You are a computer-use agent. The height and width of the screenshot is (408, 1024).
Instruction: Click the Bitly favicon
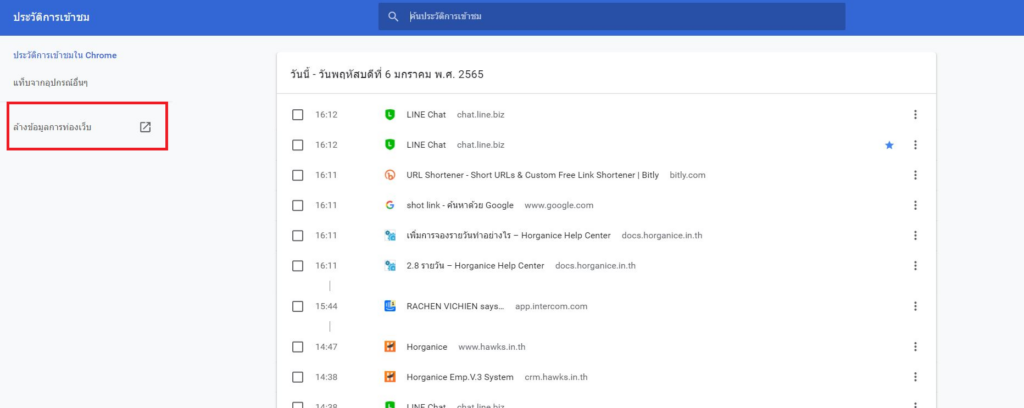tap(390, 175)
